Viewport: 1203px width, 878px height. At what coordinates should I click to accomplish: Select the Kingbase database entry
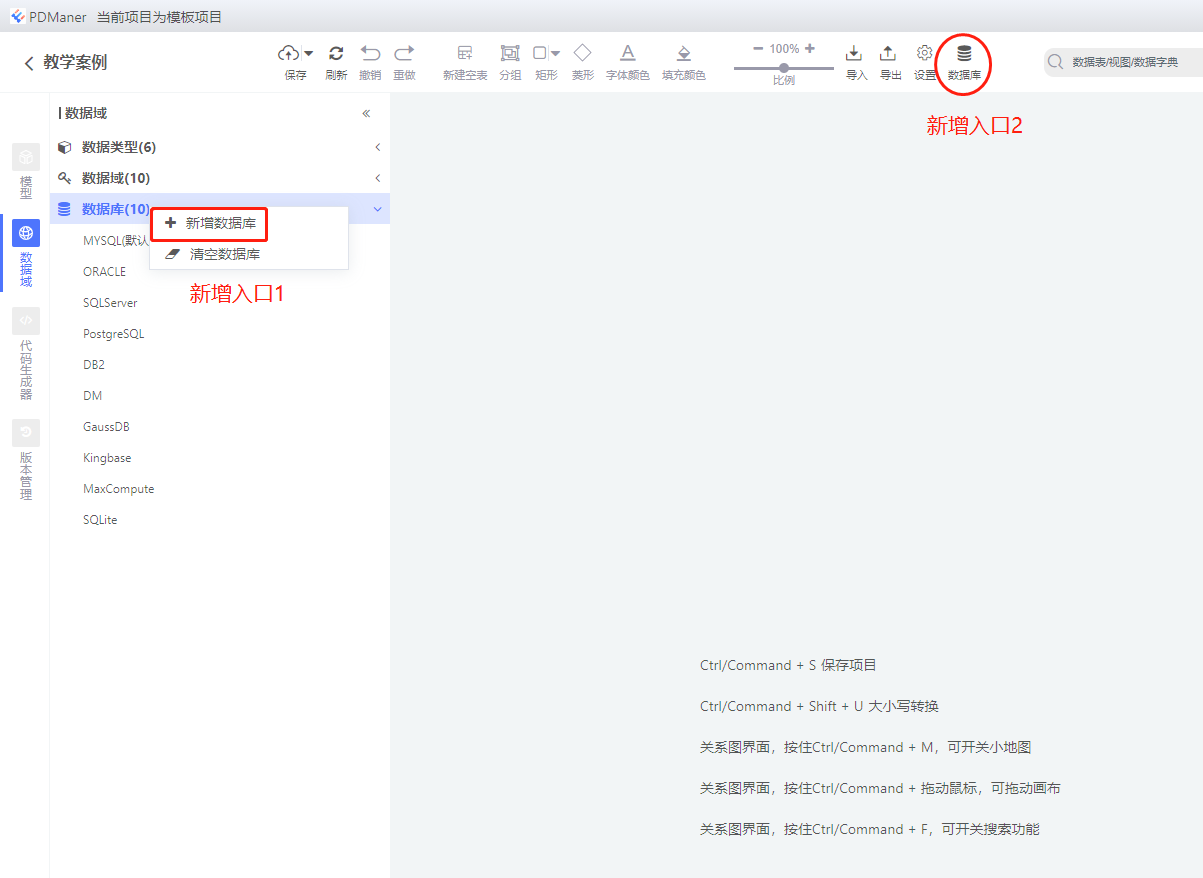click(x=107, y=457)
